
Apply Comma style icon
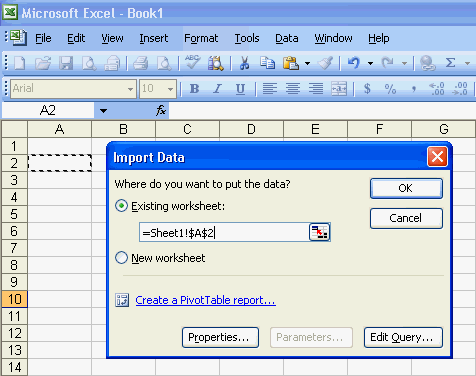click(414, 89)
